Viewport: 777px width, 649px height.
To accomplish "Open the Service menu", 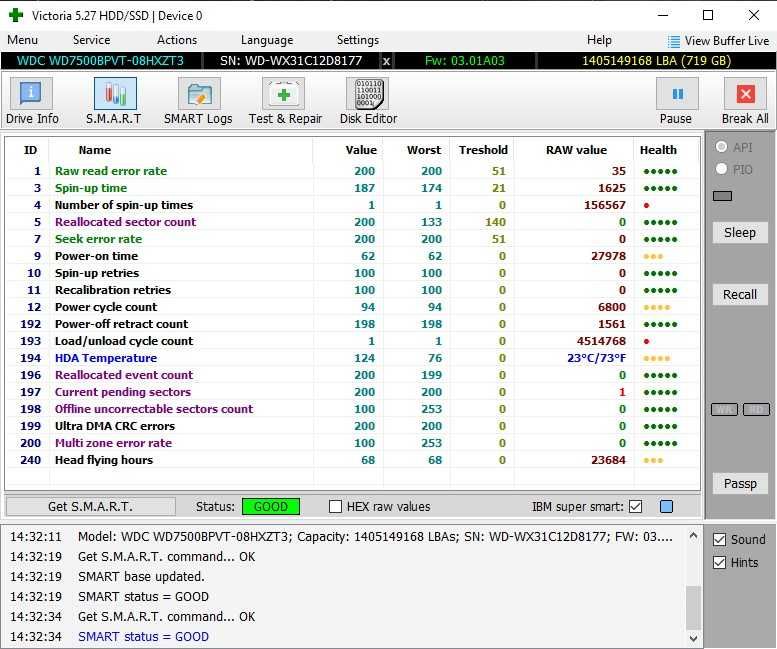I will tap(91, 40).
